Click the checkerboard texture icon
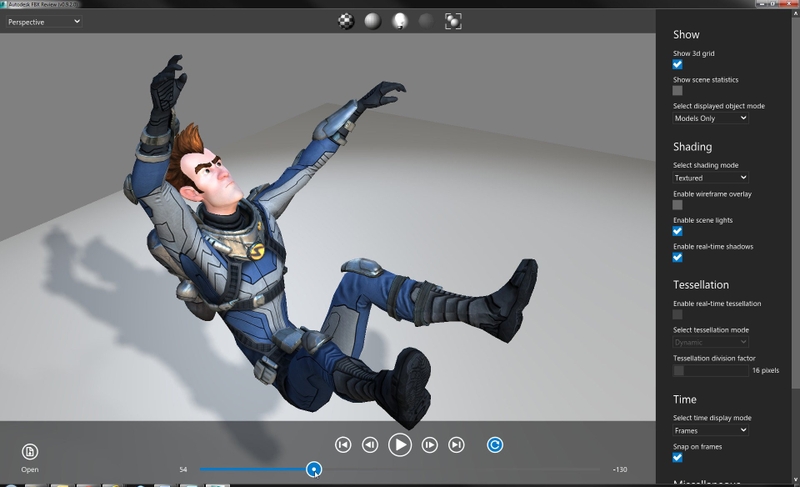Viewport: 800px width, 487px height. point(346,21)
